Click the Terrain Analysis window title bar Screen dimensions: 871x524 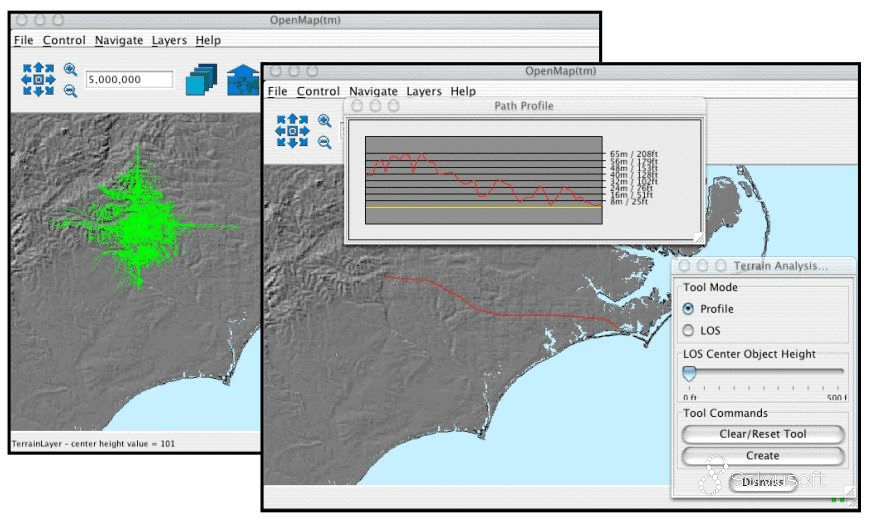(763, 266)
